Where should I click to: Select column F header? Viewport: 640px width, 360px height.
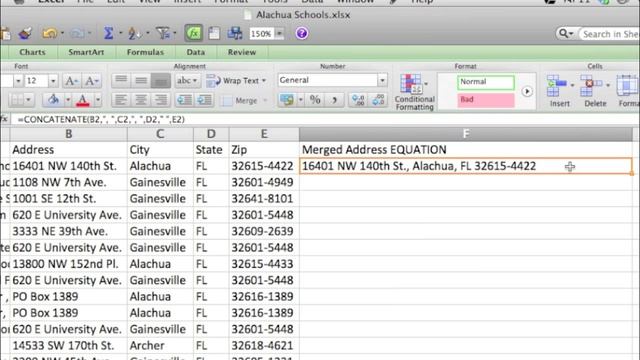point(466,134)
